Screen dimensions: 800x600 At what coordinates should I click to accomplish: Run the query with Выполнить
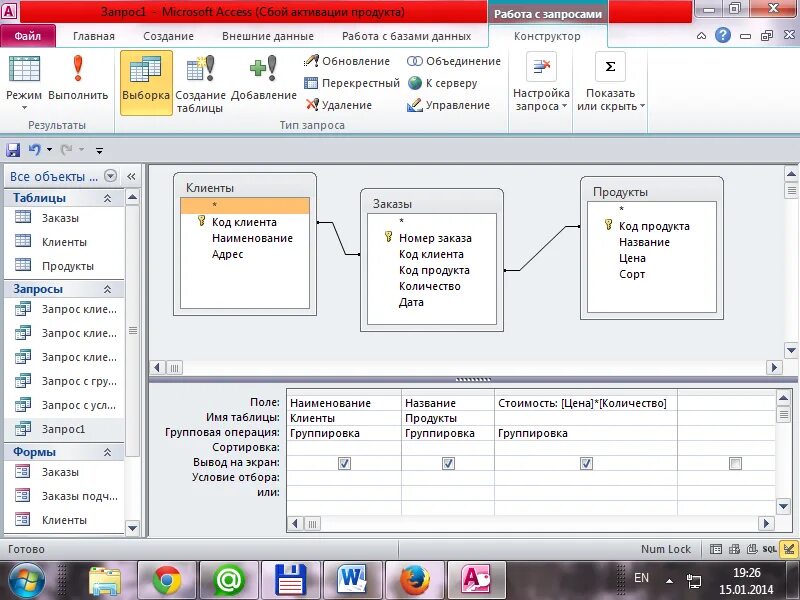pos(78,78)
